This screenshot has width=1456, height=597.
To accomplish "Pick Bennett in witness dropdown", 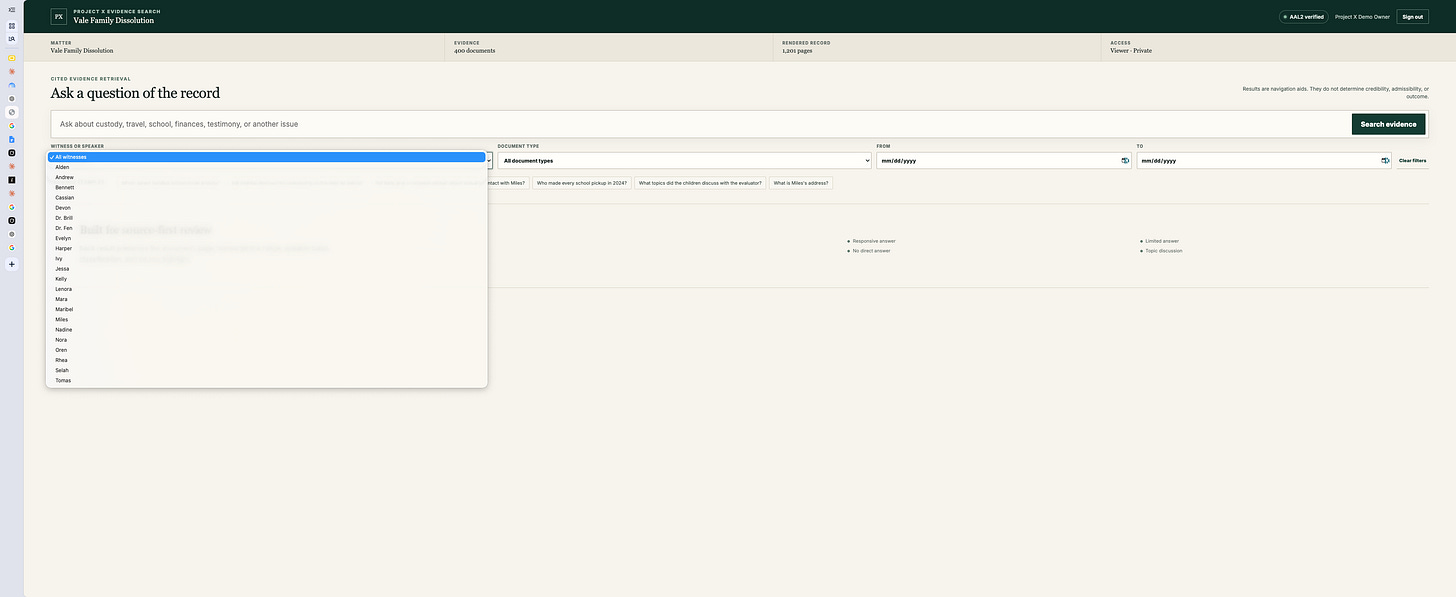I will click(266, 187).
